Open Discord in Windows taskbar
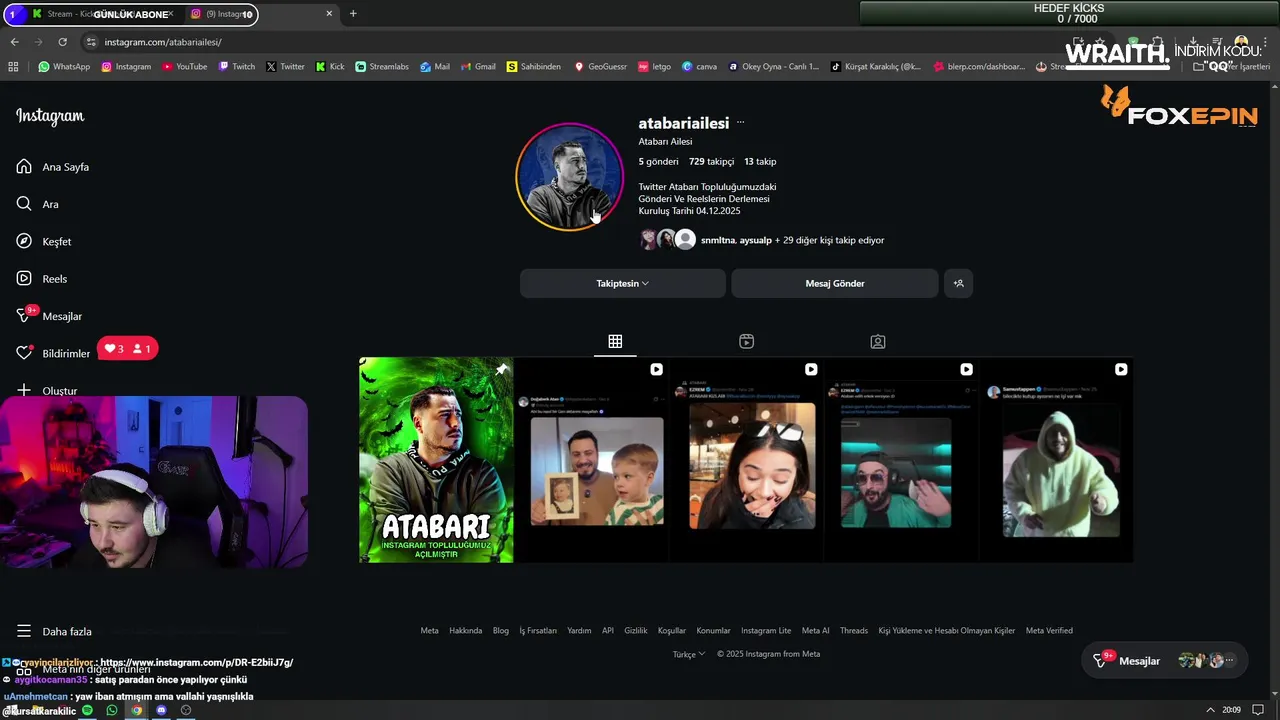The width and height of the screenshot is (1280, 720). pos(161,710)
